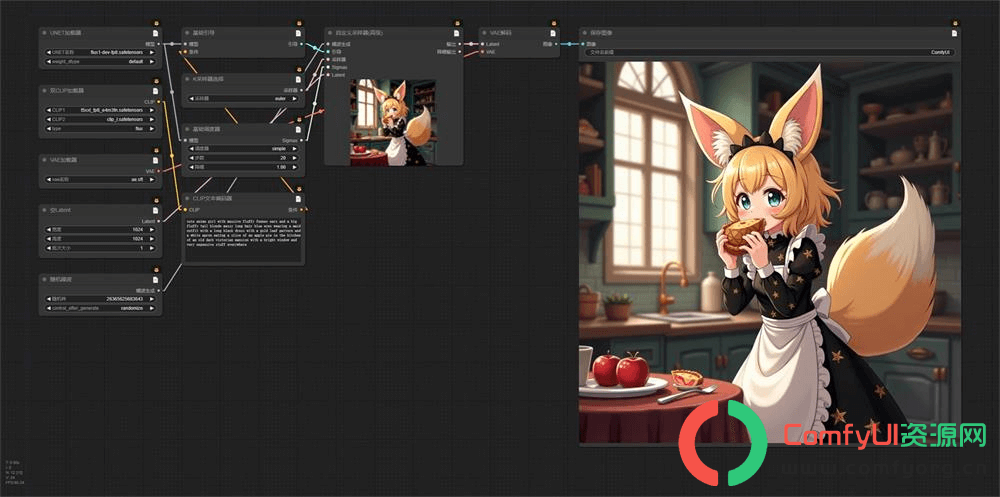Click the document icon on the 自定义采样器 node
The width and height of the screenshot is (1000, 497).
456,33
